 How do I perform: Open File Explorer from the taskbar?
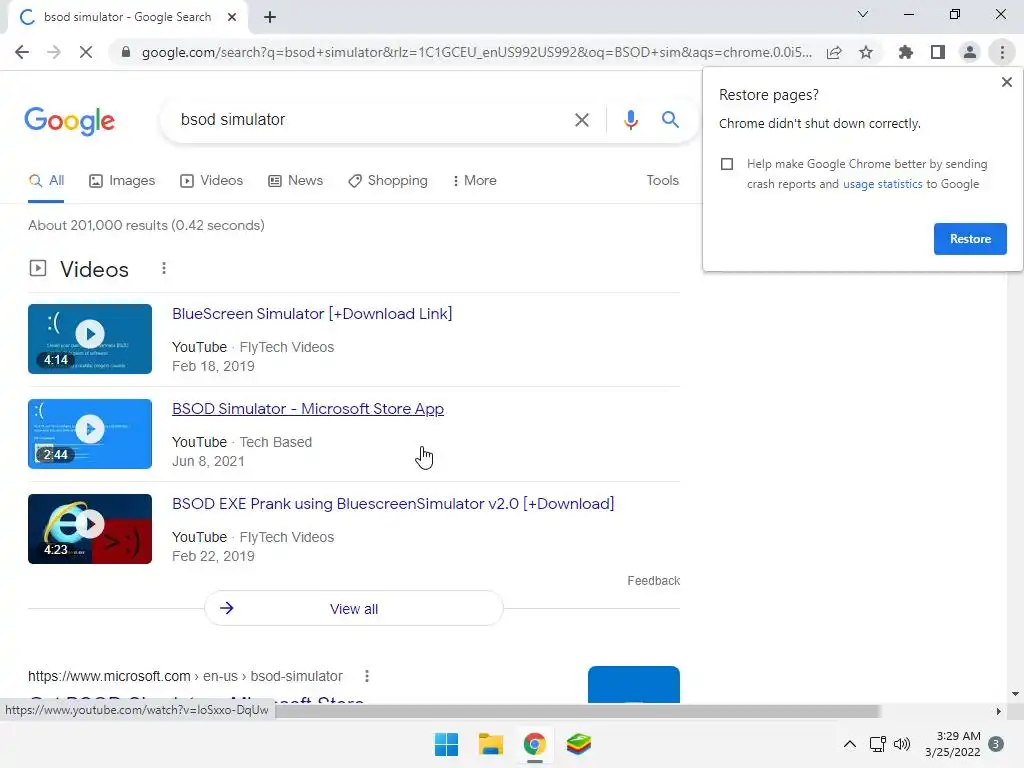tap(490, 744)
